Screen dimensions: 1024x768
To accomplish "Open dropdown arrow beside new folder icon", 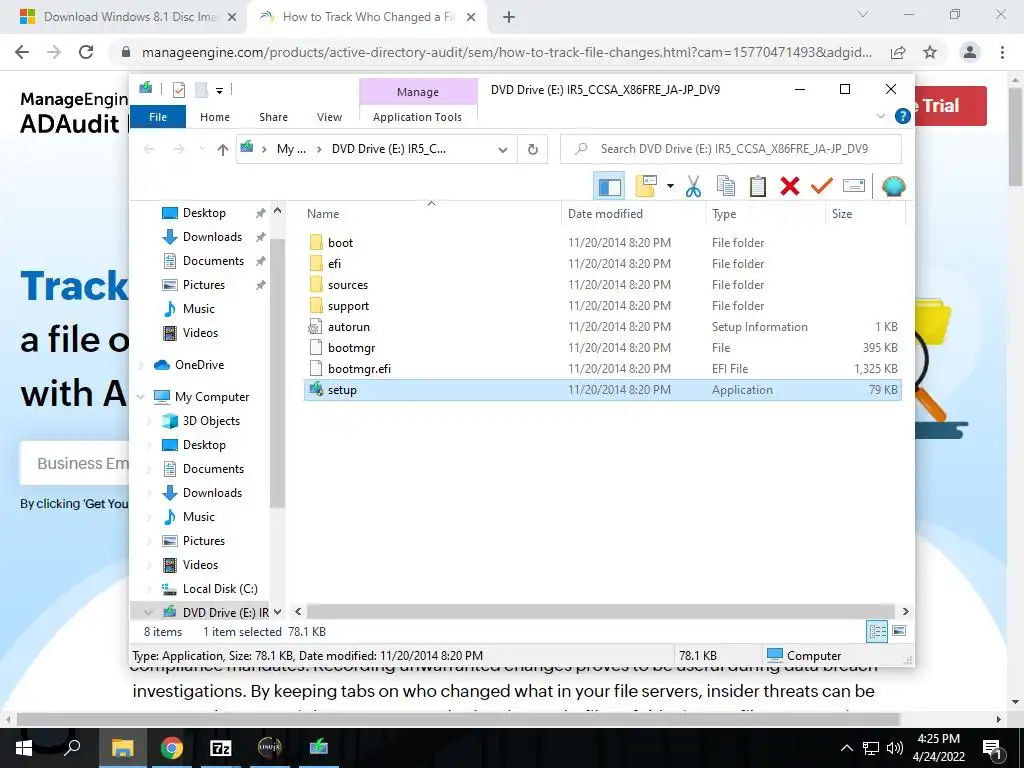I will point(670,186).
